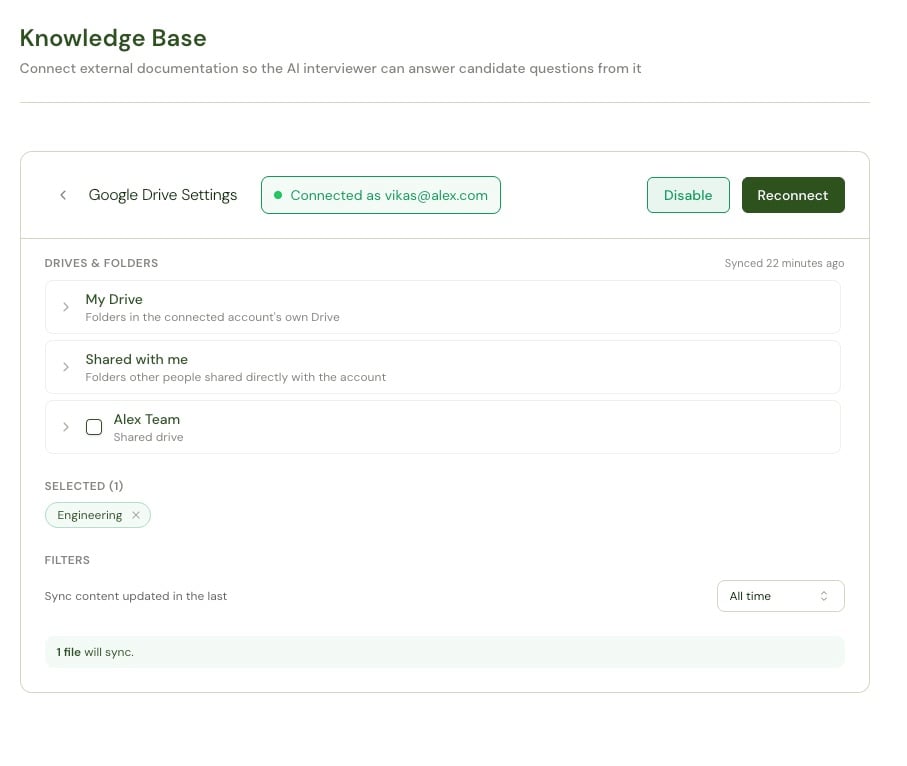
Task: Go back using the left chevron icon
Action: [63, 195]
